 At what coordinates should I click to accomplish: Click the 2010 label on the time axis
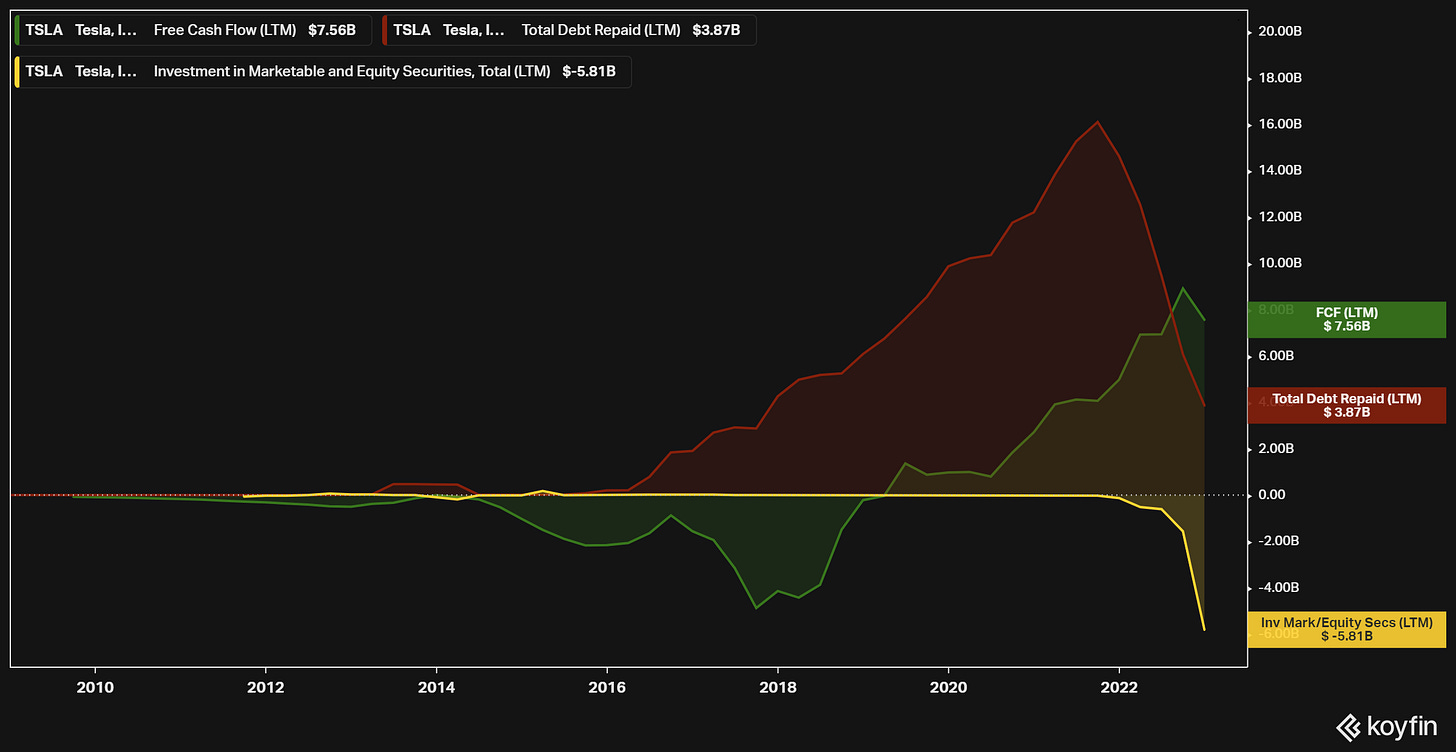coord(94,687)
